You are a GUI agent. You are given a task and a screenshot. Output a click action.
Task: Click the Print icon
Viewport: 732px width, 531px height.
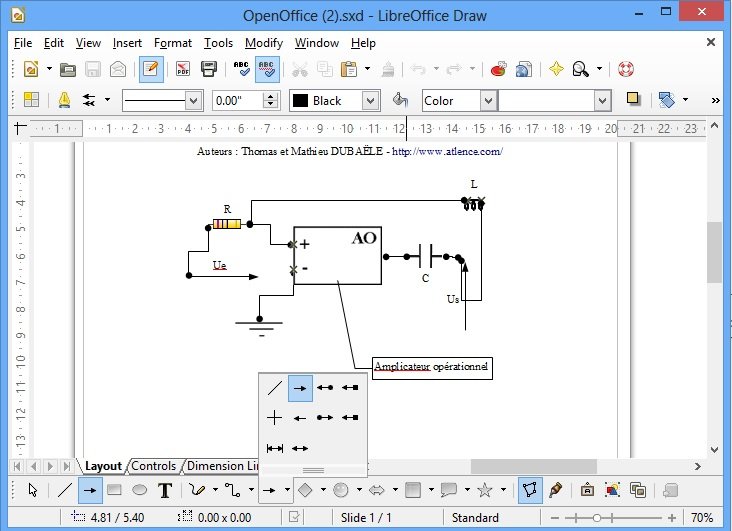tap(209, 69)
